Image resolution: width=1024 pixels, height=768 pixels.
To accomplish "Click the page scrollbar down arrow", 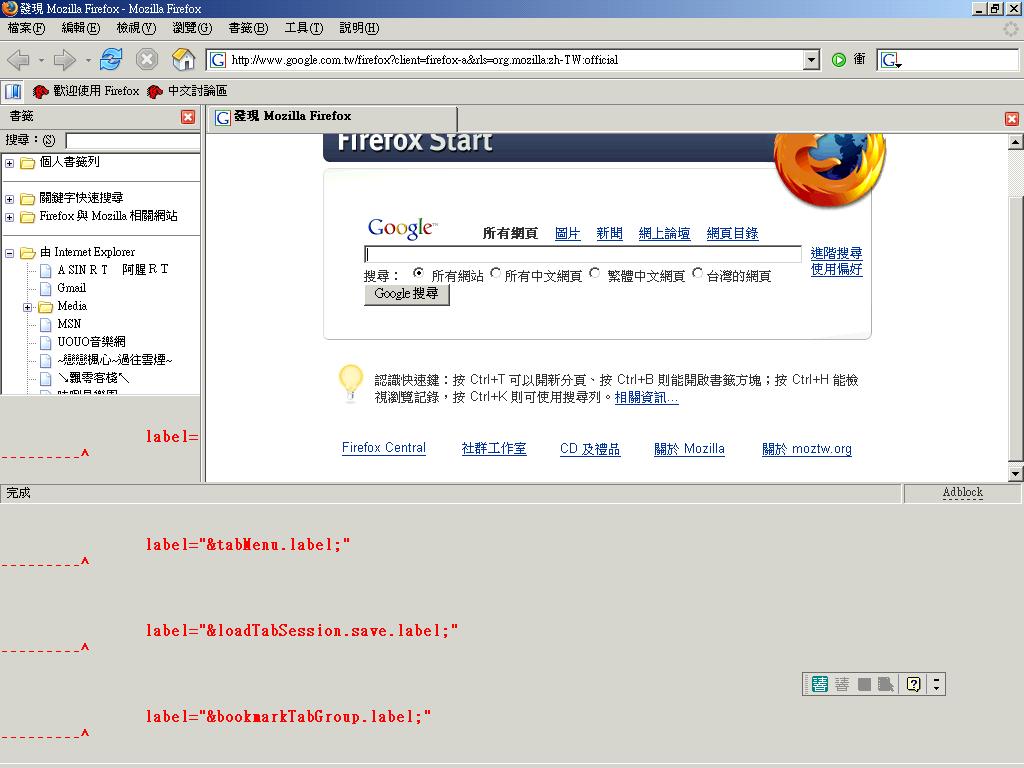I will coord(1016,474).
